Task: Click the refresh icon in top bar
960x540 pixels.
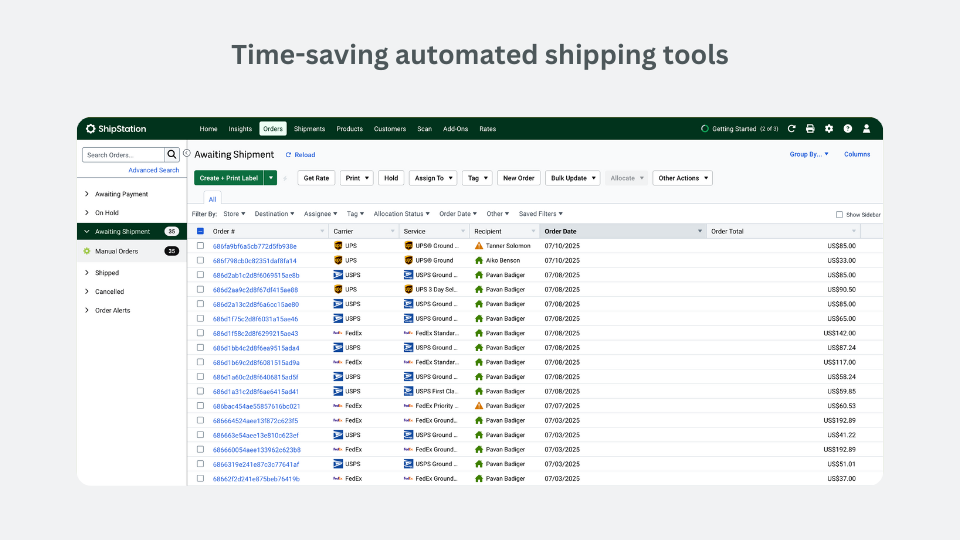Action: [x=792, y=129]
